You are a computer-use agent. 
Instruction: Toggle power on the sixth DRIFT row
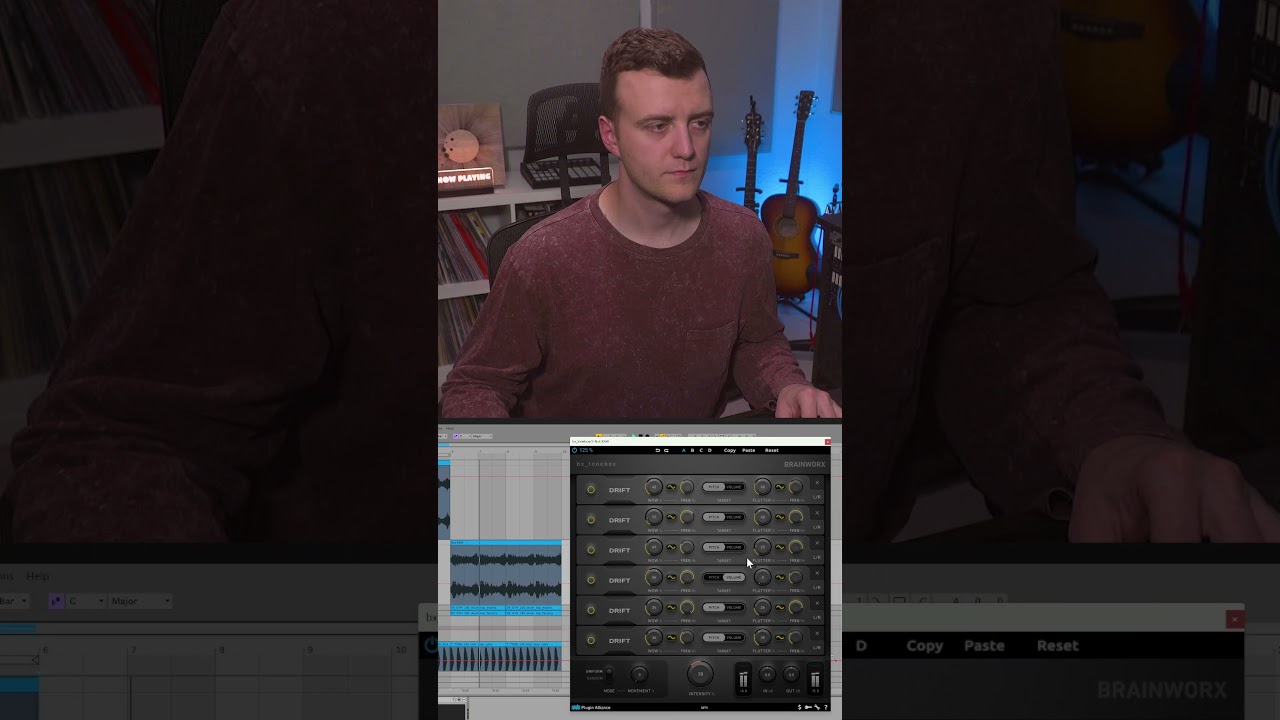click(591, 640)
